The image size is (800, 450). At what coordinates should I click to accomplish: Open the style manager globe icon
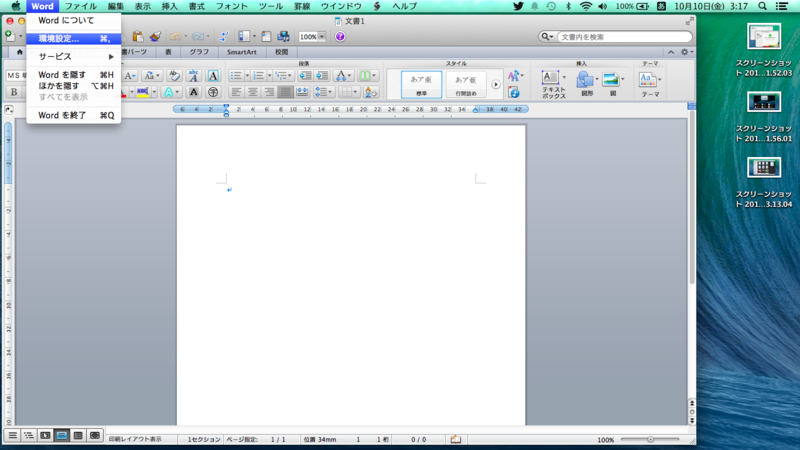click(x=514, y=92)
